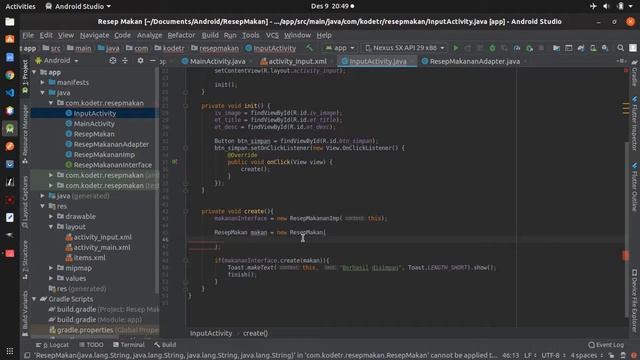Click Sync Project with Gradle Files icon
Screen dimensions: 640x360
(x=581, y=48)
